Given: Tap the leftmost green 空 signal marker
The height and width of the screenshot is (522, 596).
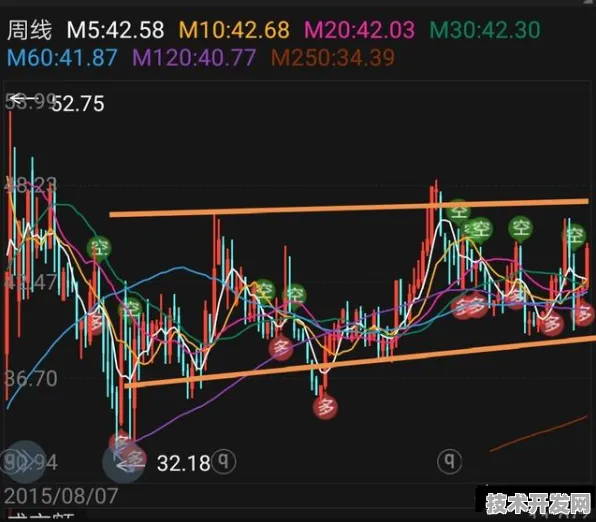Looking at the screenshot, I should 99,249.
